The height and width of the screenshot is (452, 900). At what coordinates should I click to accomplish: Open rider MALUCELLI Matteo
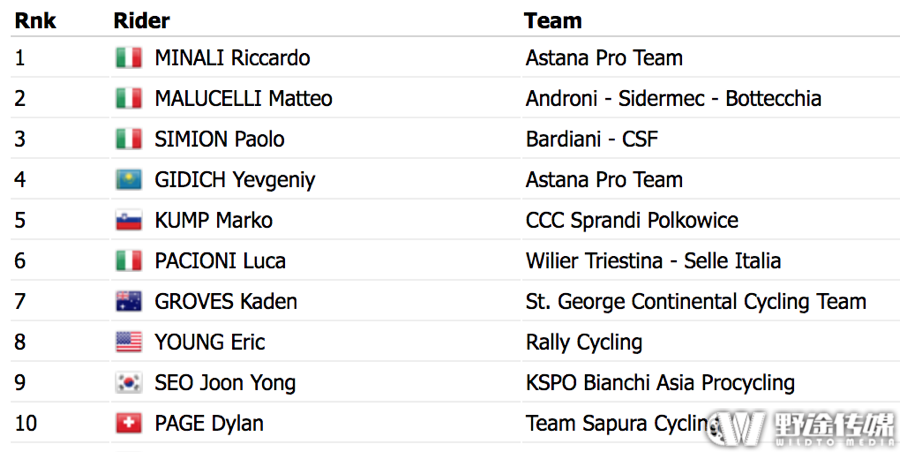coord(243,98)
